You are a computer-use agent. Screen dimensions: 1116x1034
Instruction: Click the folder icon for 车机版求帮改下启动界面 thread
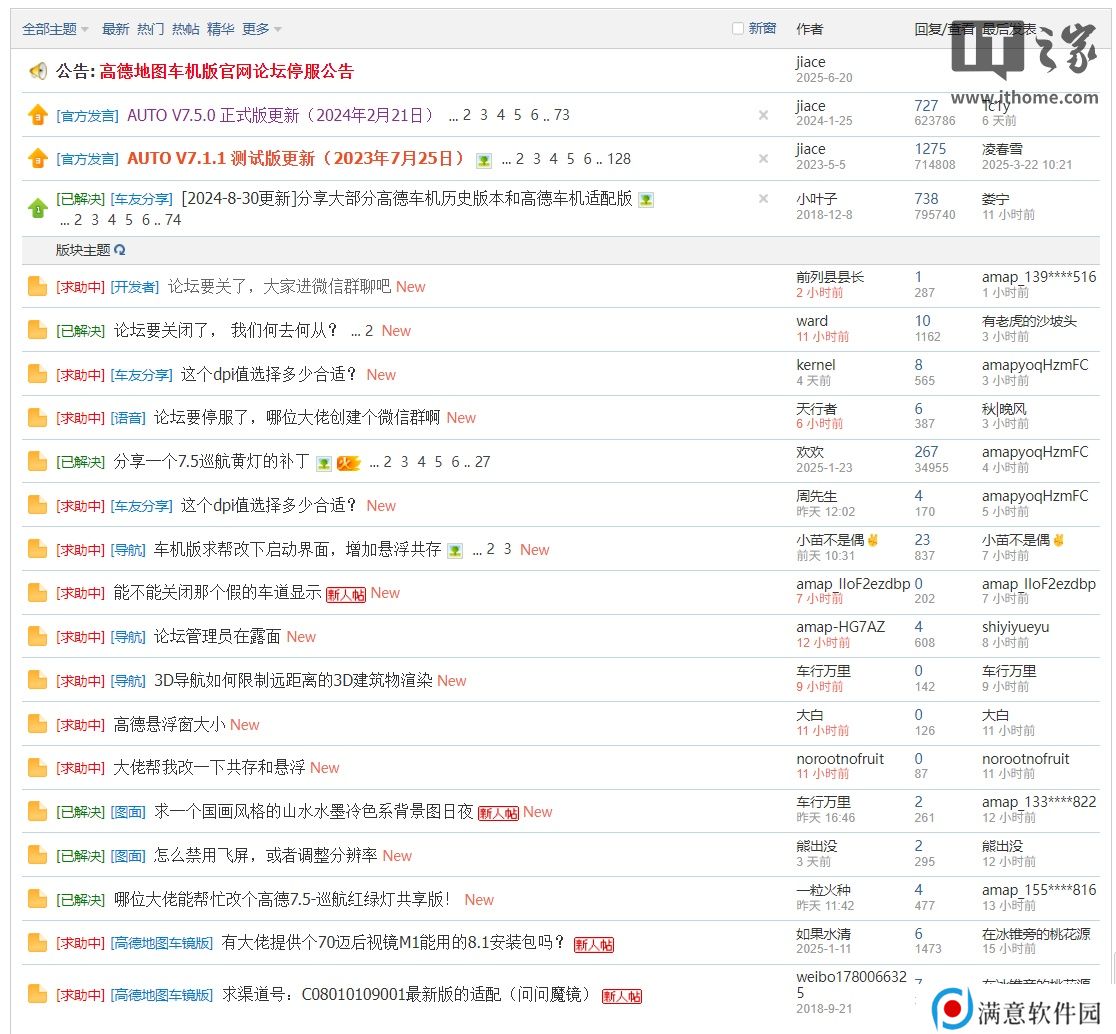pyautogui.click(x=37, y=549)
